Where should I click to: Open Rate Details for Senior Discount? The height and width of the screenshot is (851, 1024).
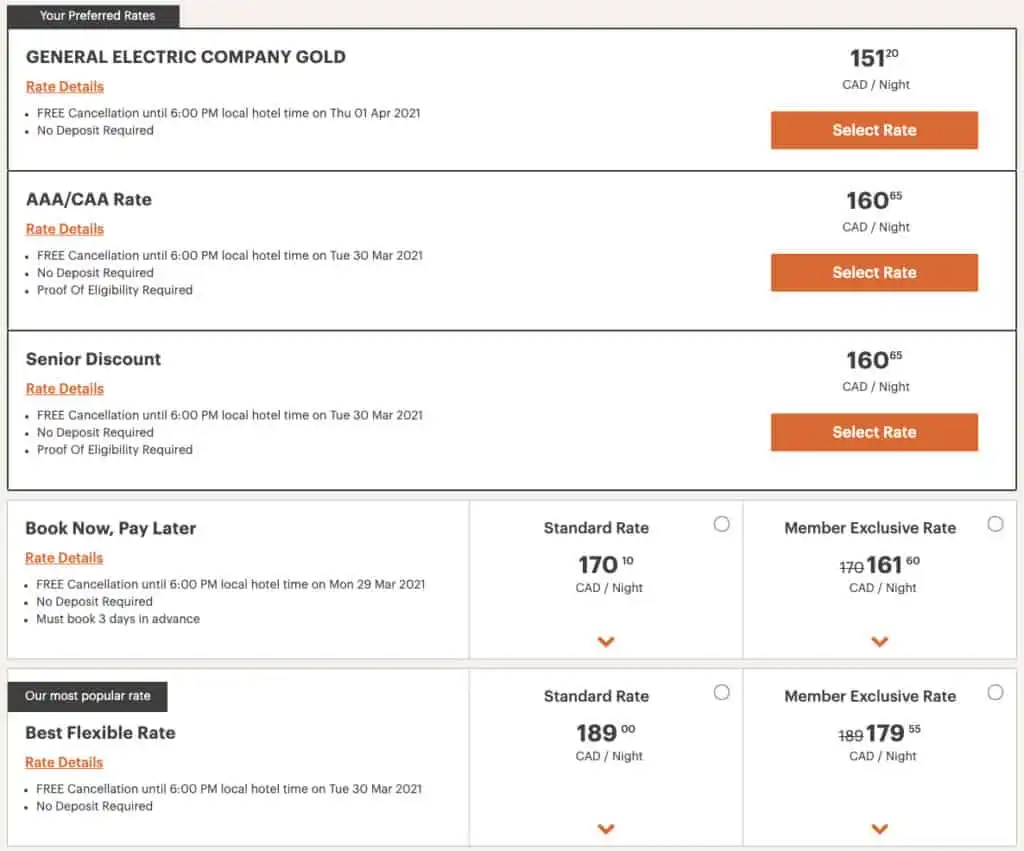tap(65, 389)
